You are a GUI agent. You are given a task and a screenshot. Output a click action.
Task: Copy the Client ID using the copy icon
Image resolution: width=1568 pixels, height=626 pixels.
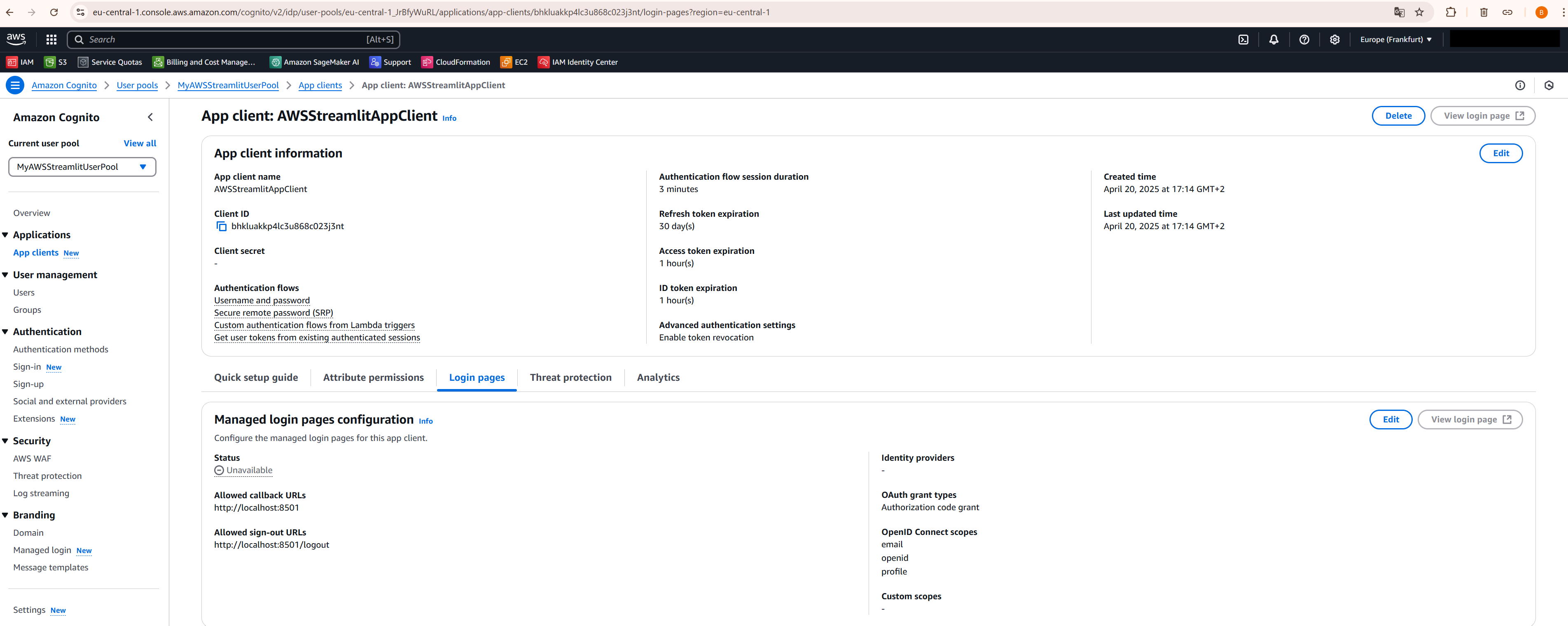222,226
